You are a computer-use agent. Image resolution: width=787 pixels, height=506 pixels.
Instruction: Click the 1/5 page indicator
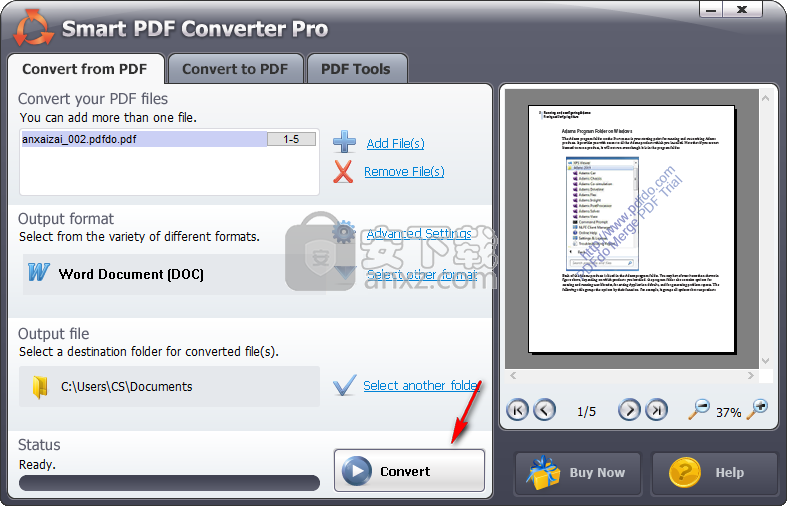586,412
